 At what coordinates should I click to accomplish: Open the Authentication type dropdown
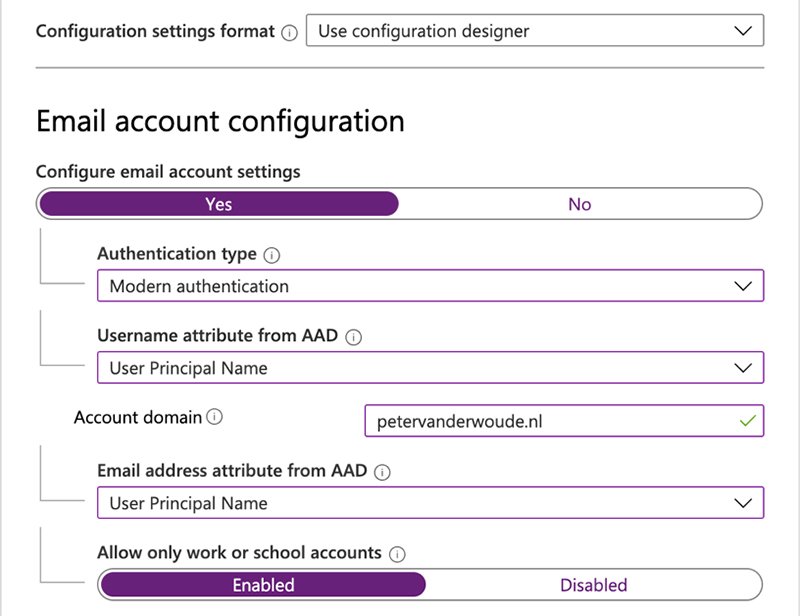pyautogui.click(x=430, y=285)
